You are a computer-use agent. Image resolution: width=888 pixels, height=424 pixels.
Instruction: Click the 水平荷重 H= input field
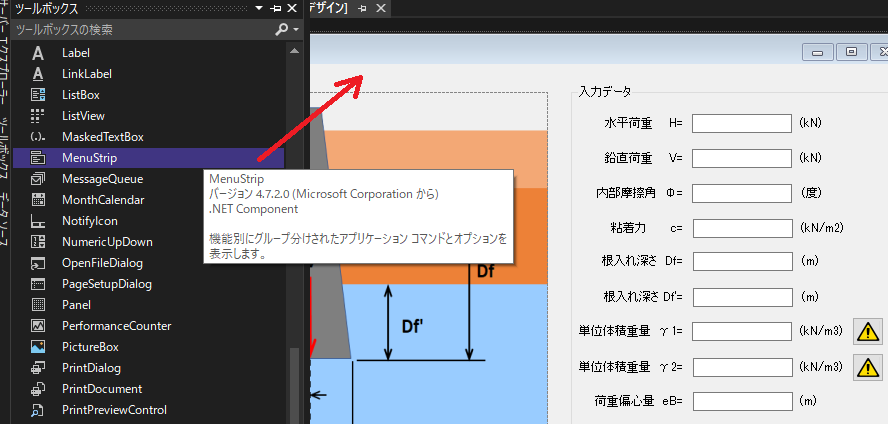(x=742, y=123)
